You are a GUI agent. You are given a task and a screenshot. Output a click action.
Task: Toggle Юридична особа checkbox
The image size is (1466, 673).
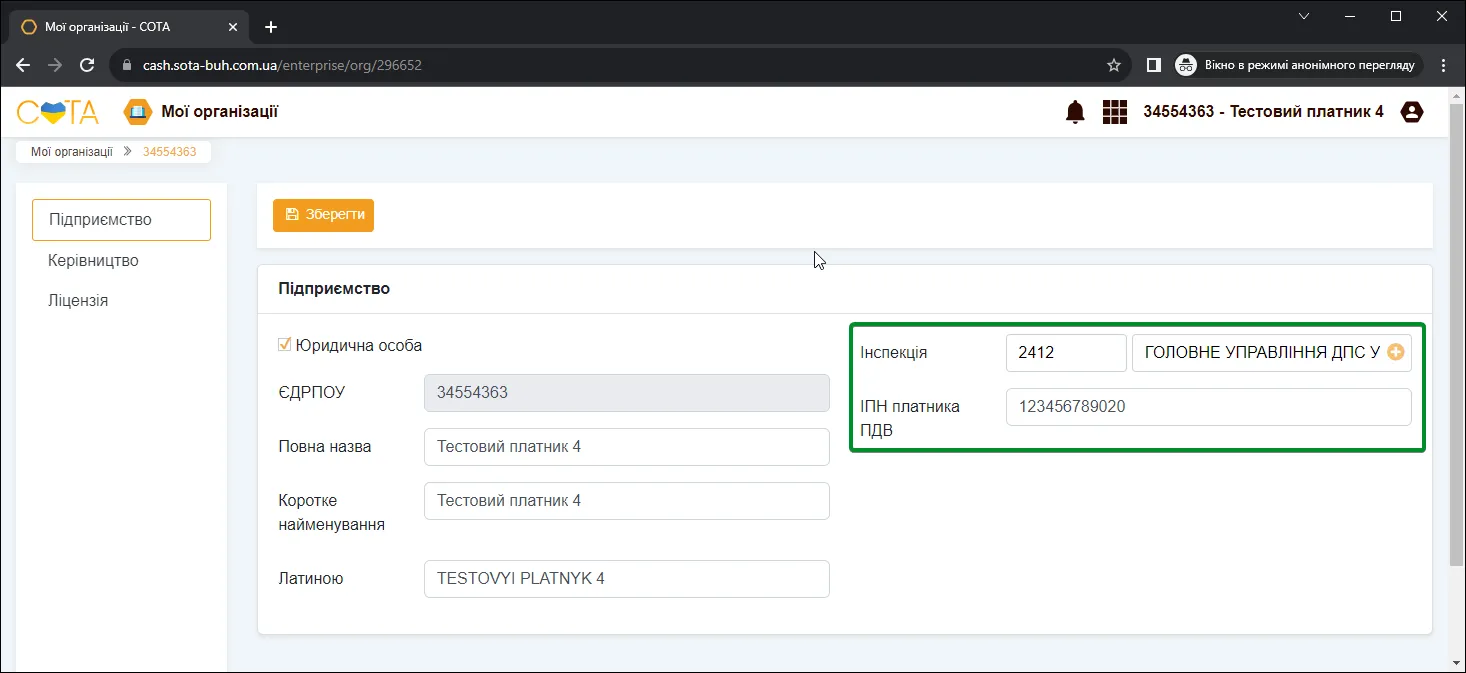pyautogui.click(x=285, y=344)
